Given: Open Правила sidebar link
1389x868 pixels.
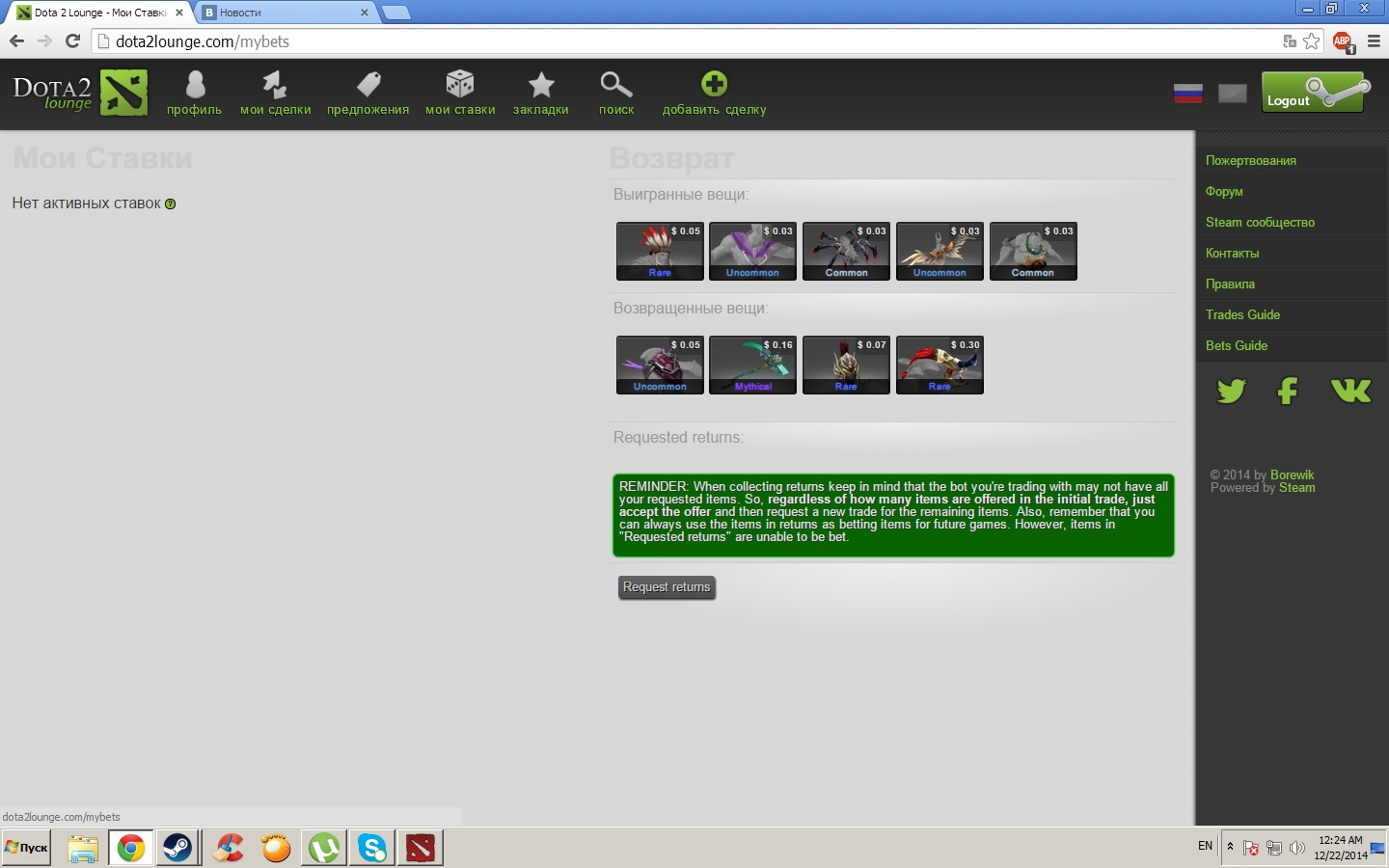Looking at the screenshot, I should pyautogui.click(x=1230, y=284).
